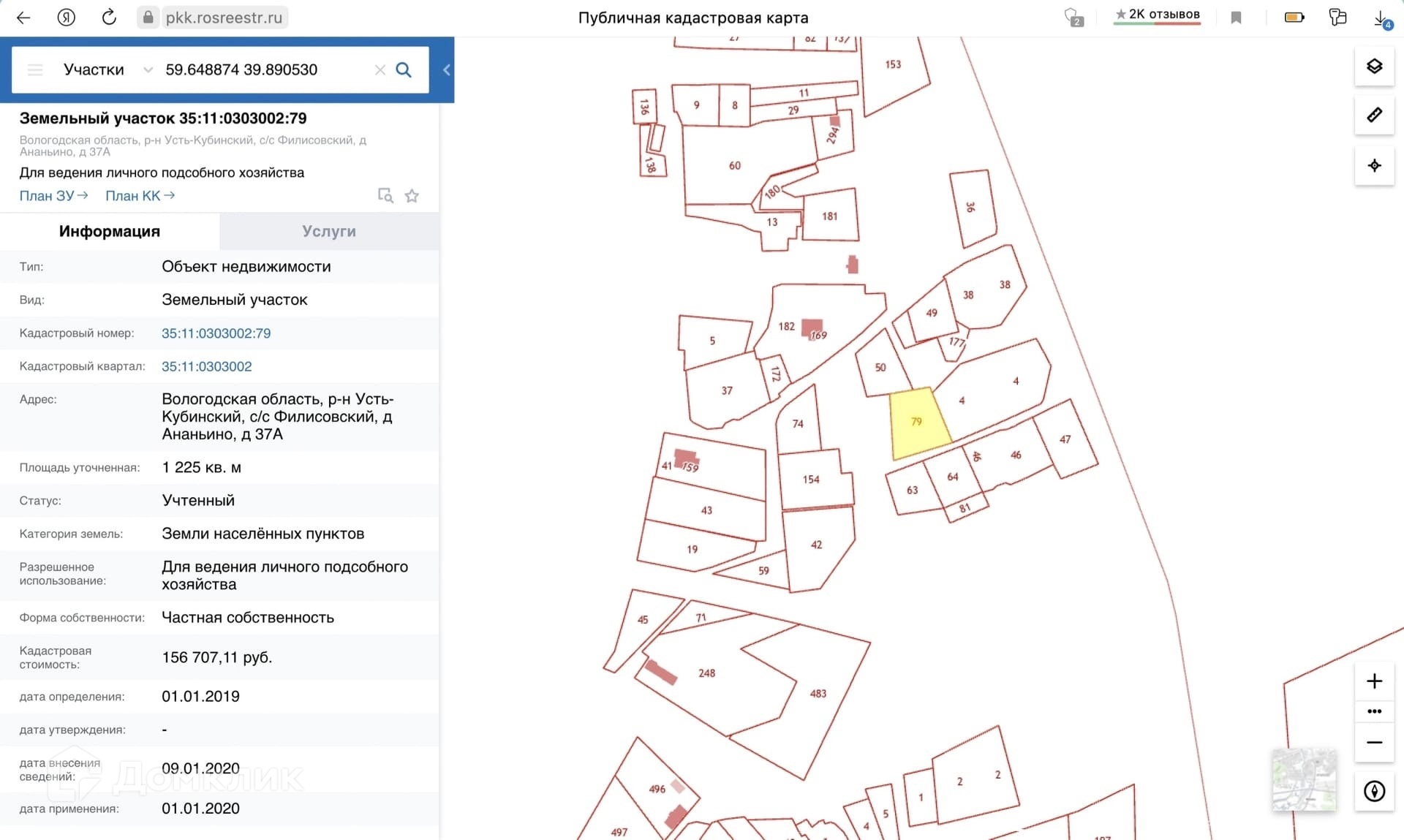Viewport: 1404px width, 840px height.
Task: Click the minimap thumbnail preview
Action: coord(1304,779)
